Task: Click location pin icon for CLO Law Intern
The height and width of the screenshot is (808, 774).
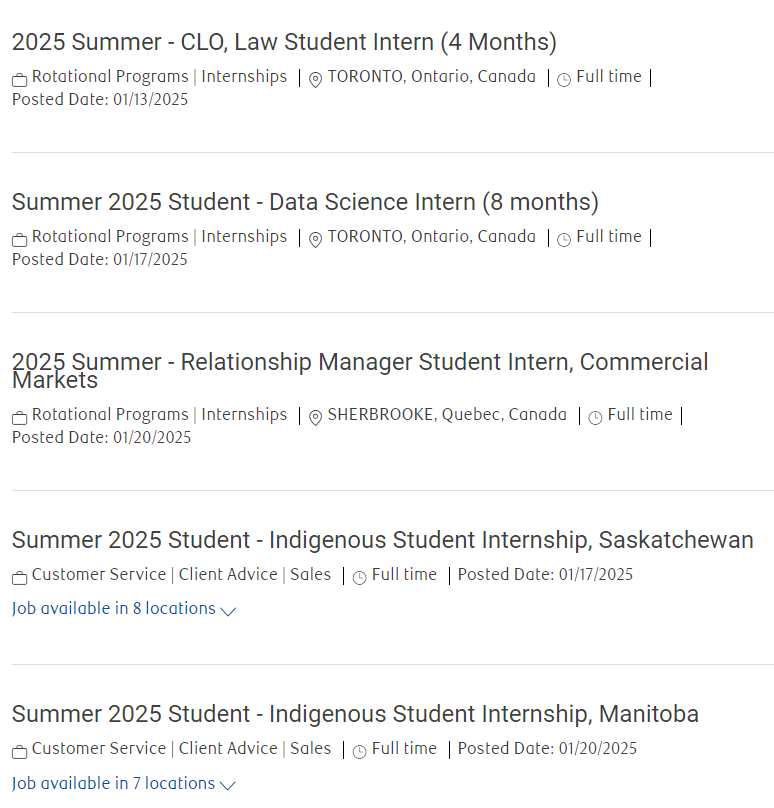Action: [315, 80]
